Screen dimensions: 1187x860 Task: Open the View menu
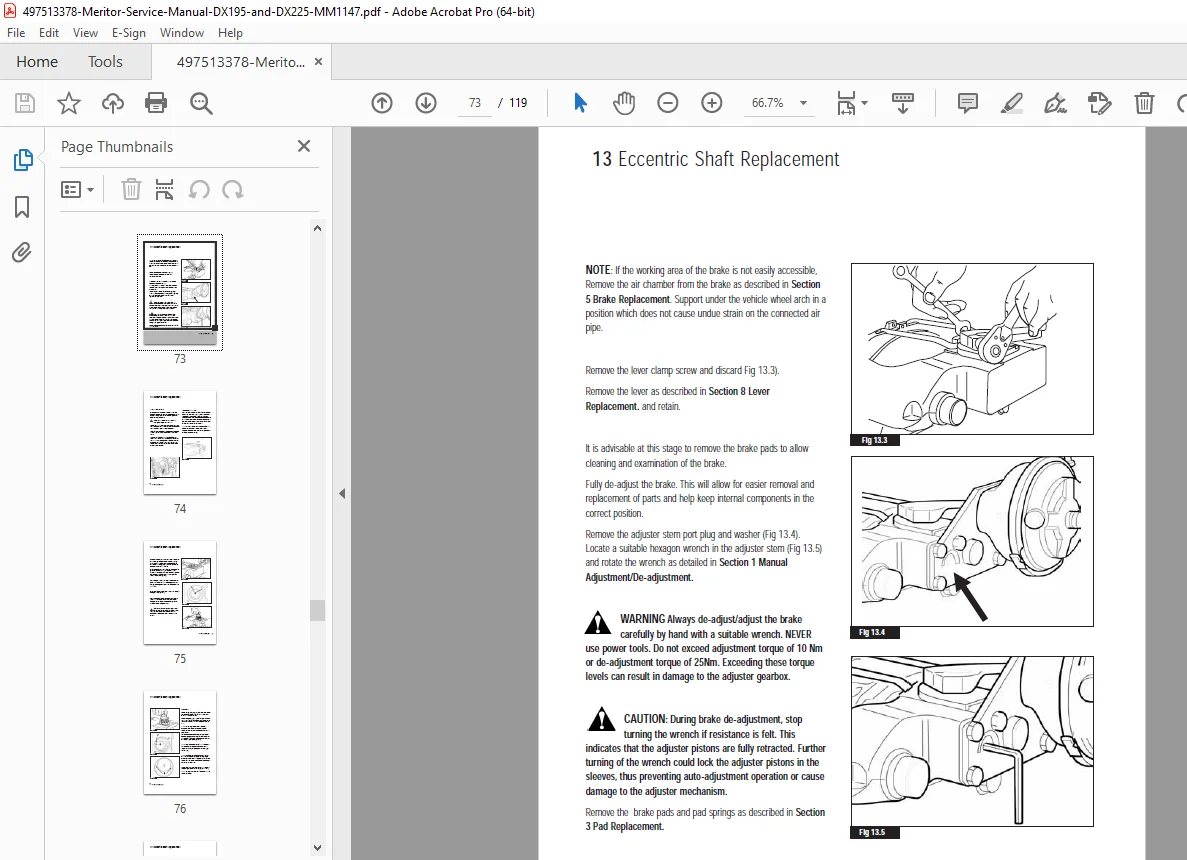[x=85, y=33]
